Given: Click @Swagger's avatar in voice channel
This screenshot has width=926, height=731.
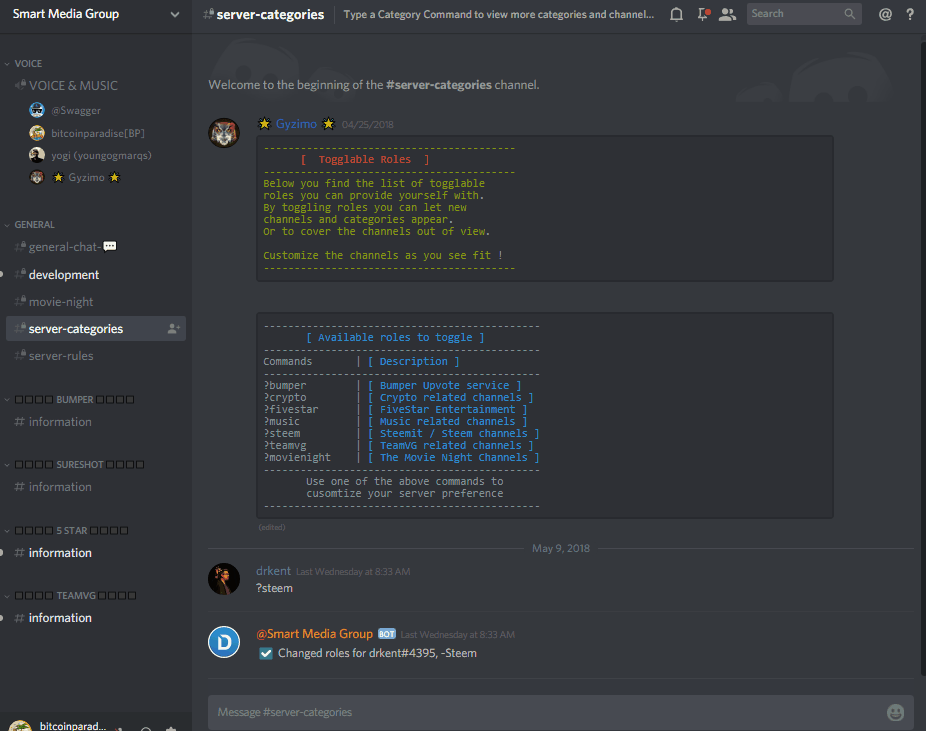Looking at the screenshot, I should 37,110.
